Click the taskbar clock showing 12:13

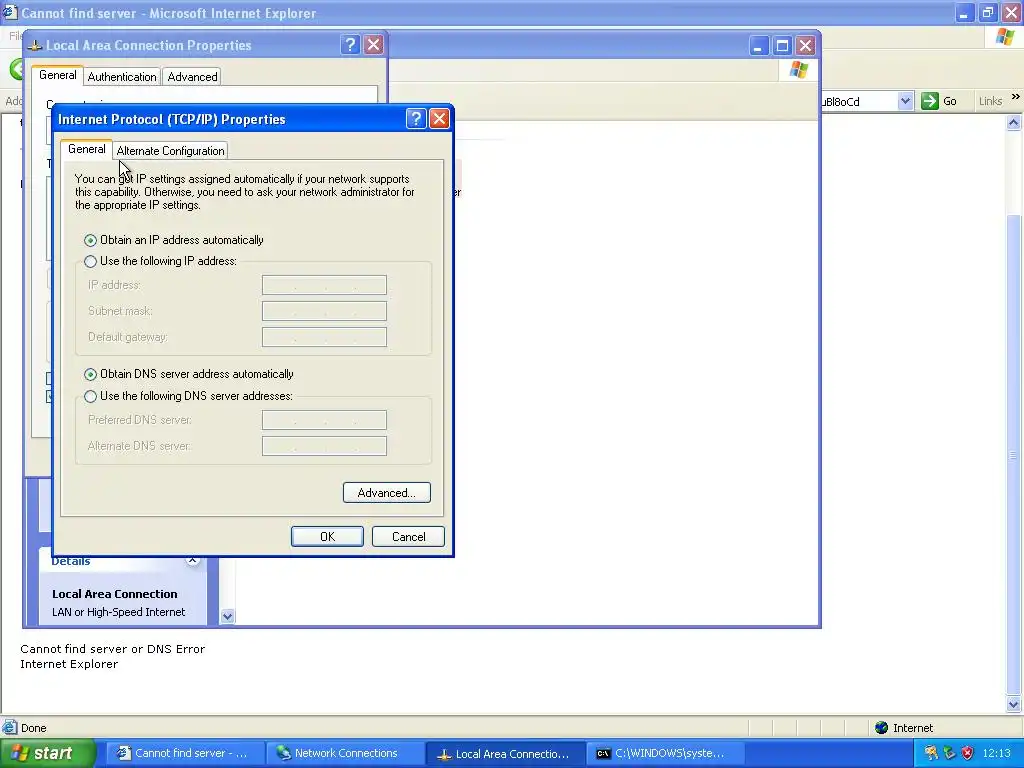point(997,753)
